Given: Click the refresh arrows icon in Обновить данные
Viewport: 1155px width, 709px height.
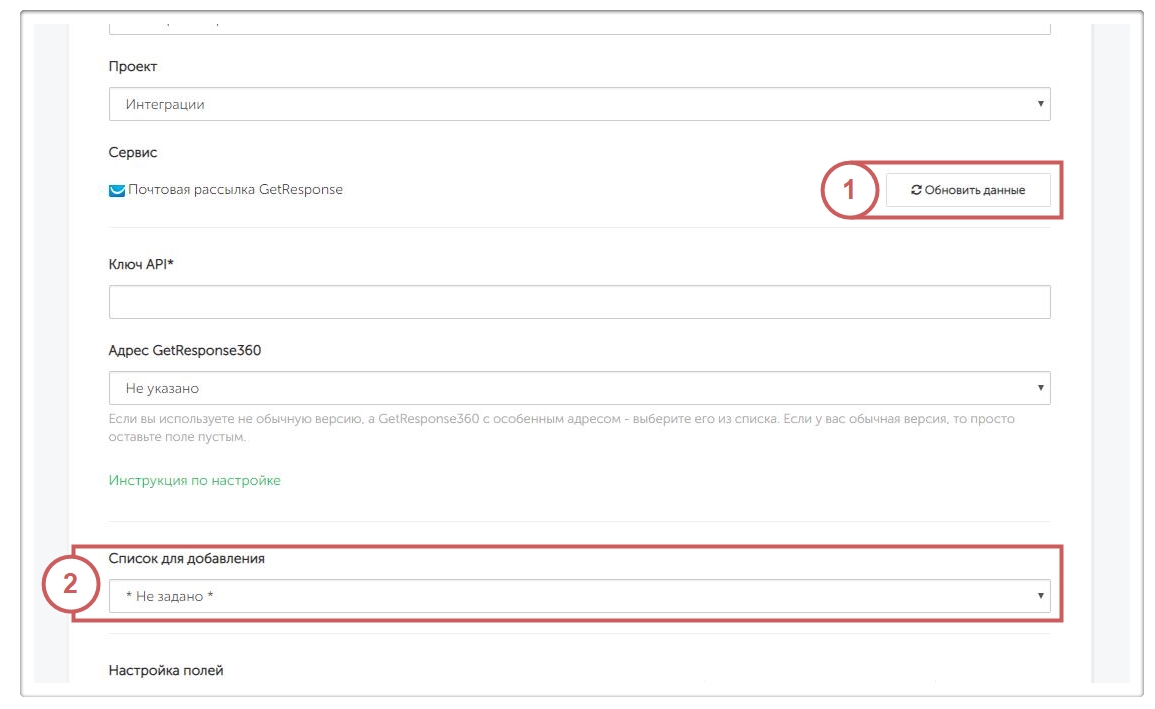Looking at the screenshot, I should pos(915,190).
